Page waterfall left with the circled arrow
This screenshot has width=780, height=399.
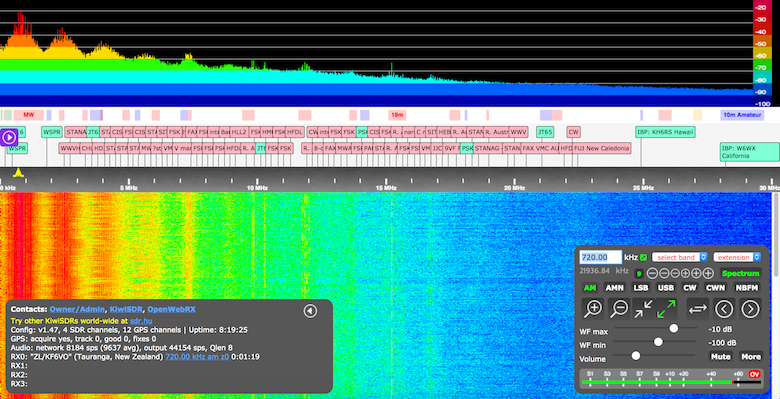(x=724, y=309)
